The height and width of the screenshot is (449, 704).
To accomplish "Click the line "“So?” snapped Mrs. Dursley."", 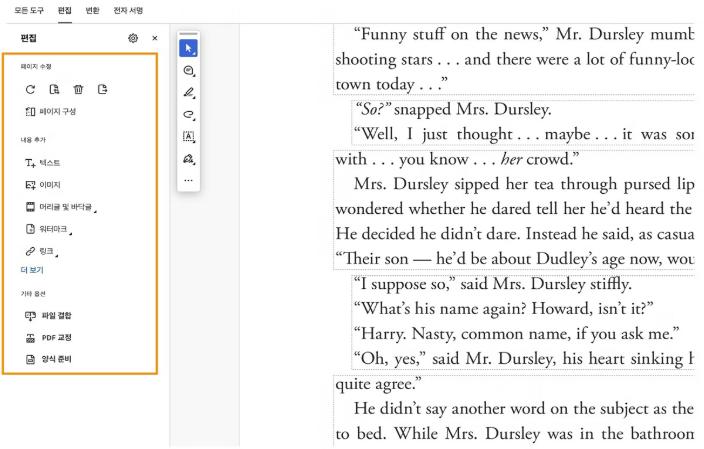I will coord(453,109).
